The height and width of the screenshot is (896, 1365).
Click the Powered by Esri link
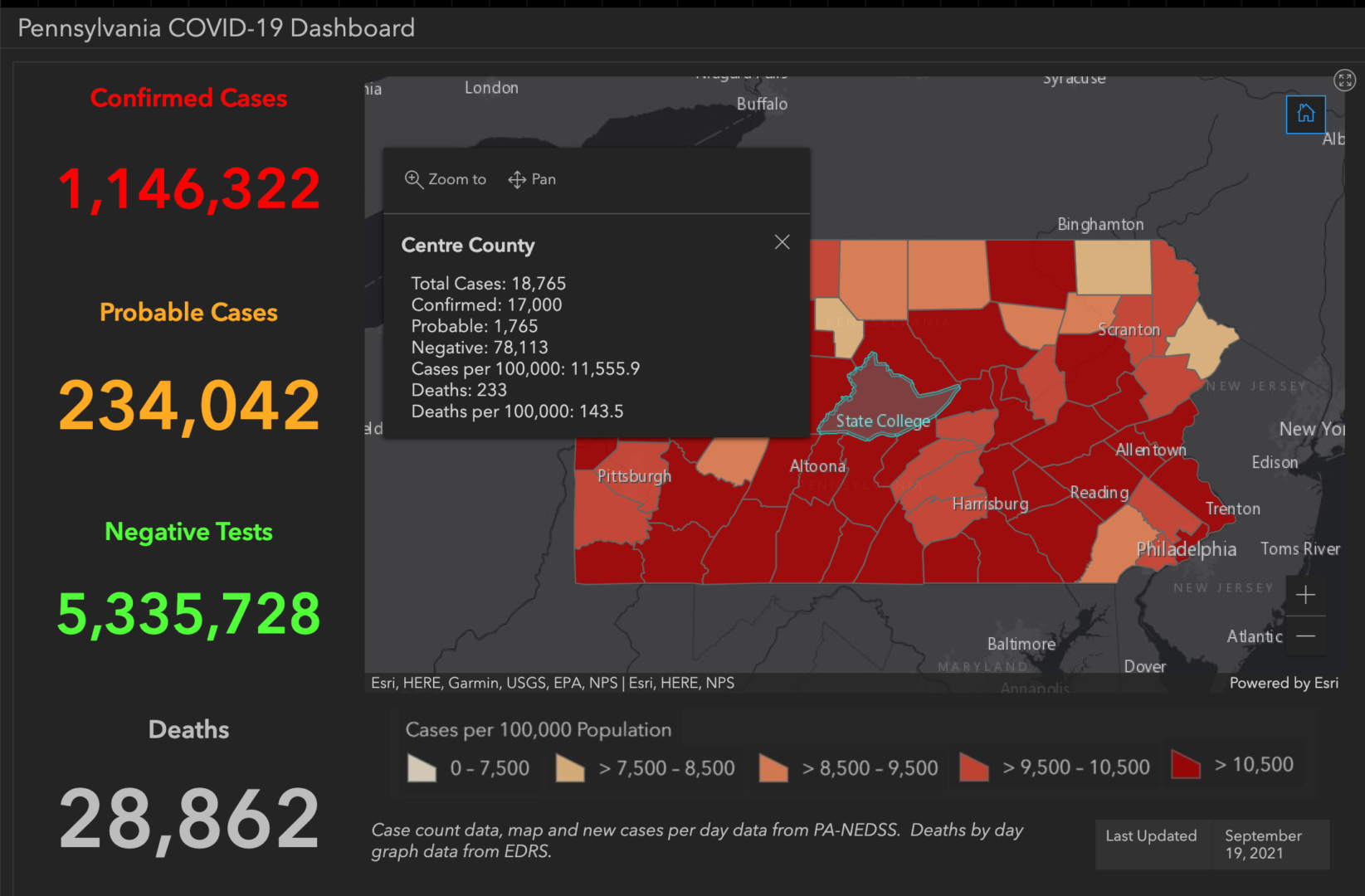point(1284,683)
